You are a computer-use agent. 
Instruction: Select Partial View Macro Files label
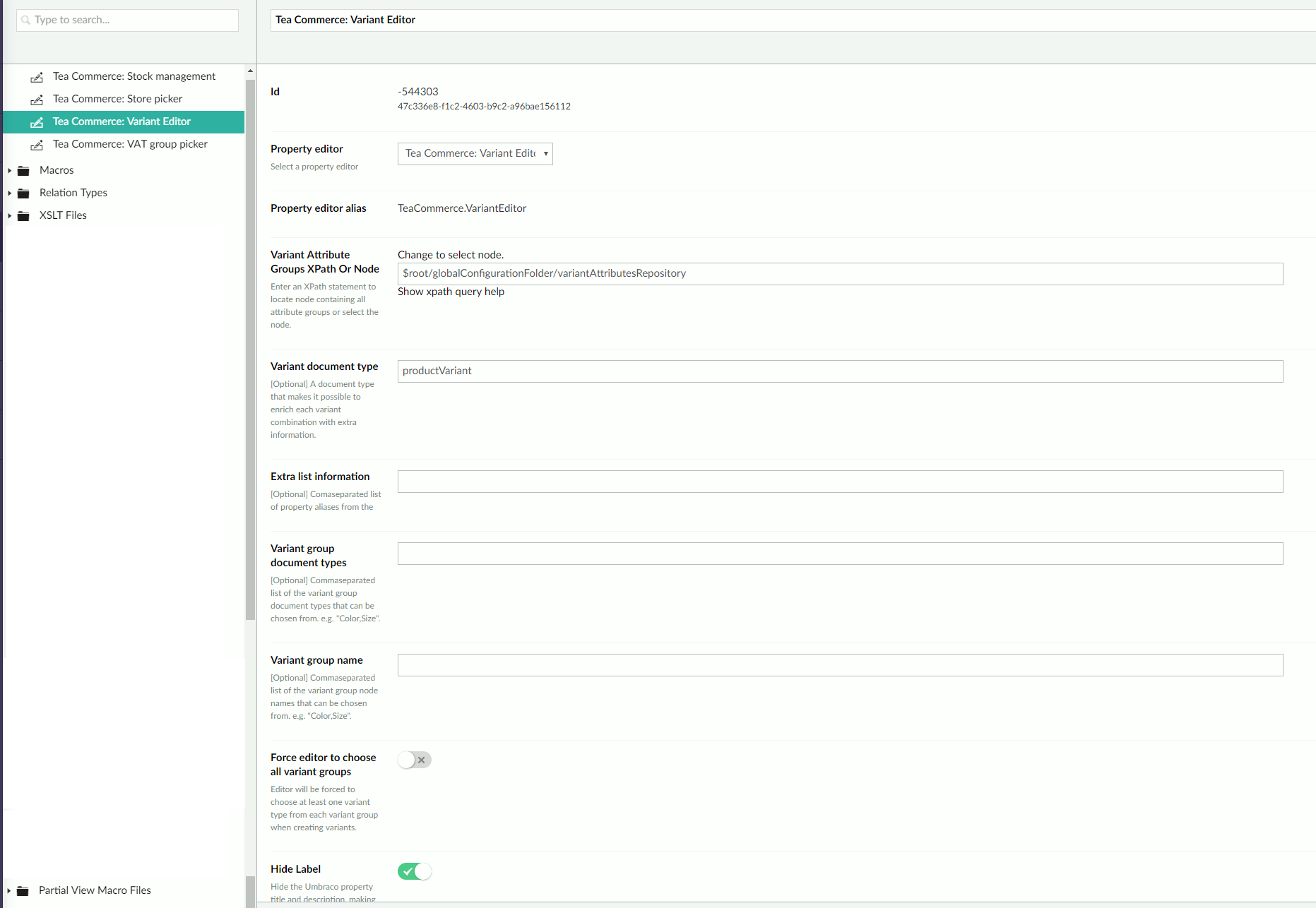pyautogui.click(x=95, y=890)
